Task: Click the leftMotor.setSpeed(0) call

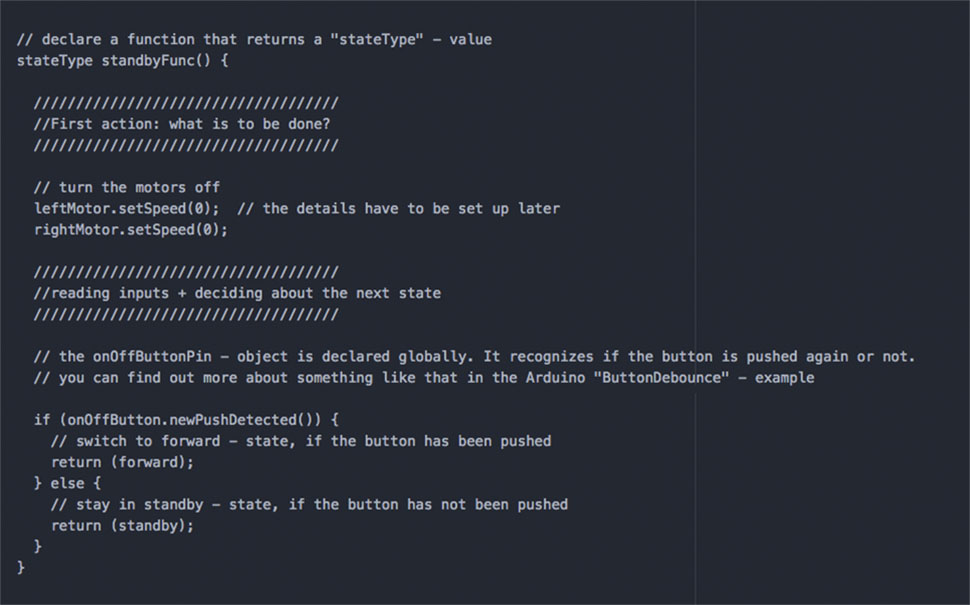Action: (x=126, y=208)
